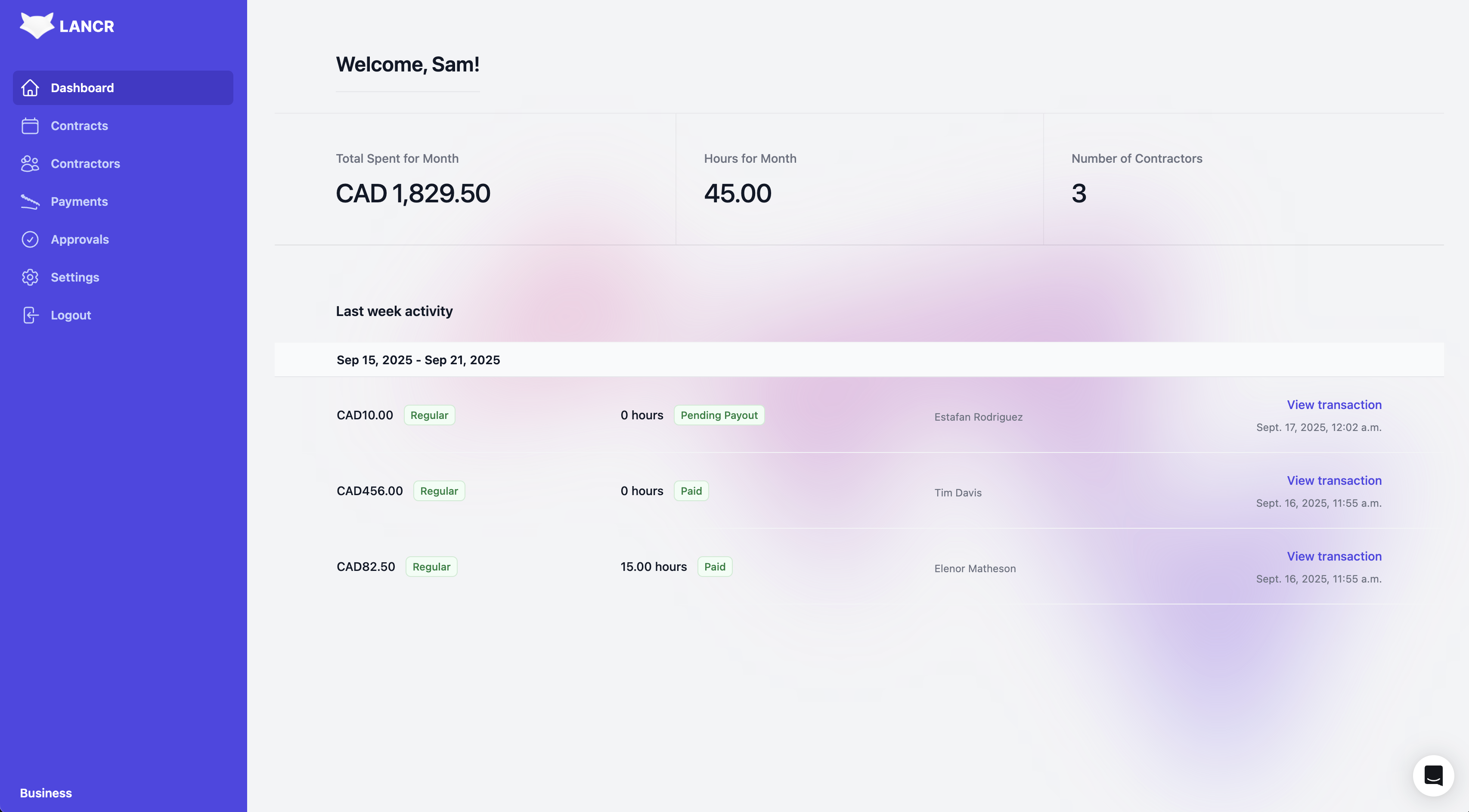View transaction for Elenor Matheson
Image resolution: width=1469 pixels, height=812 pixels.
(1334, 557)
